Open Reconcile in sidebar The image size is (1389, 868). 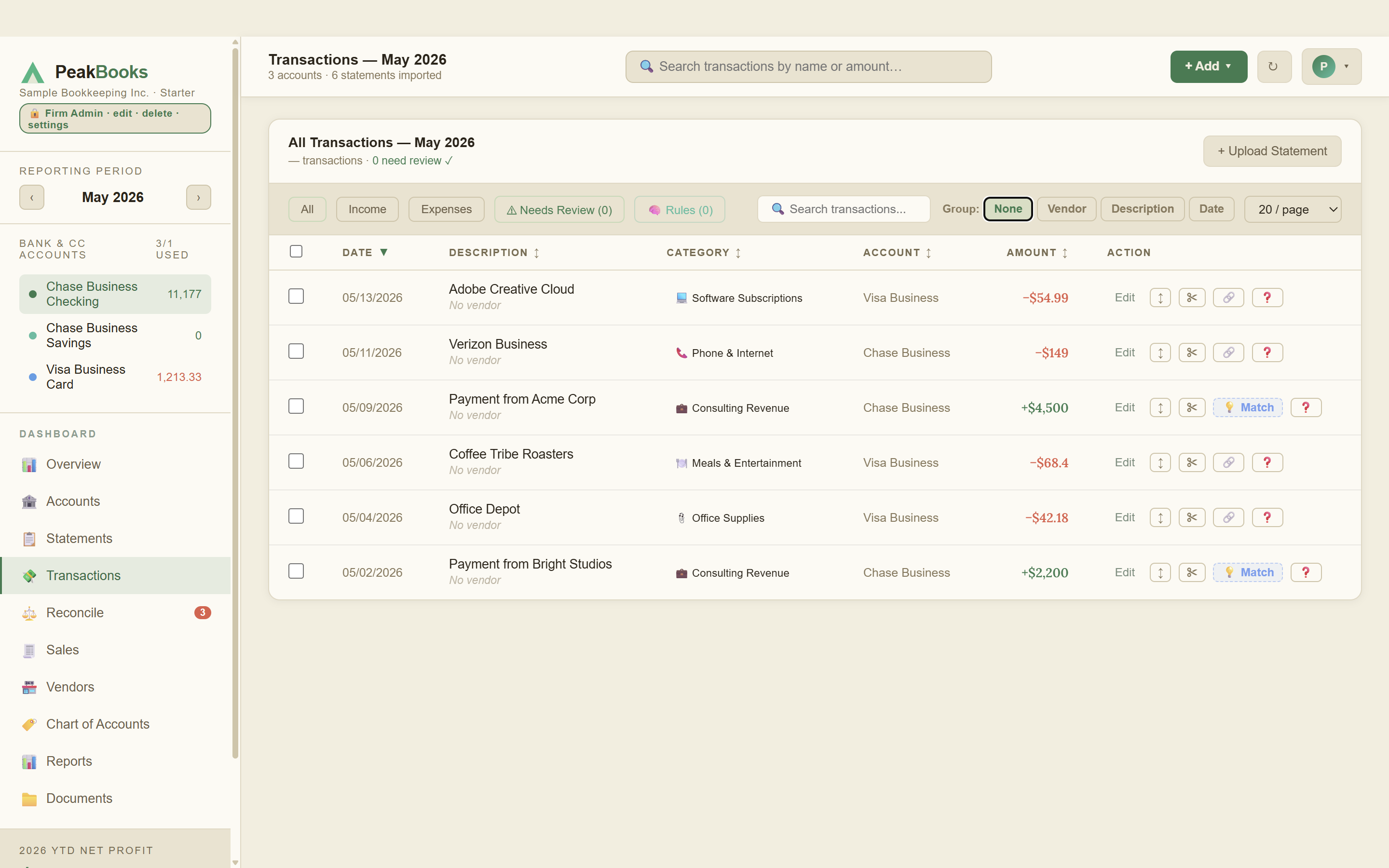(116, 612)
